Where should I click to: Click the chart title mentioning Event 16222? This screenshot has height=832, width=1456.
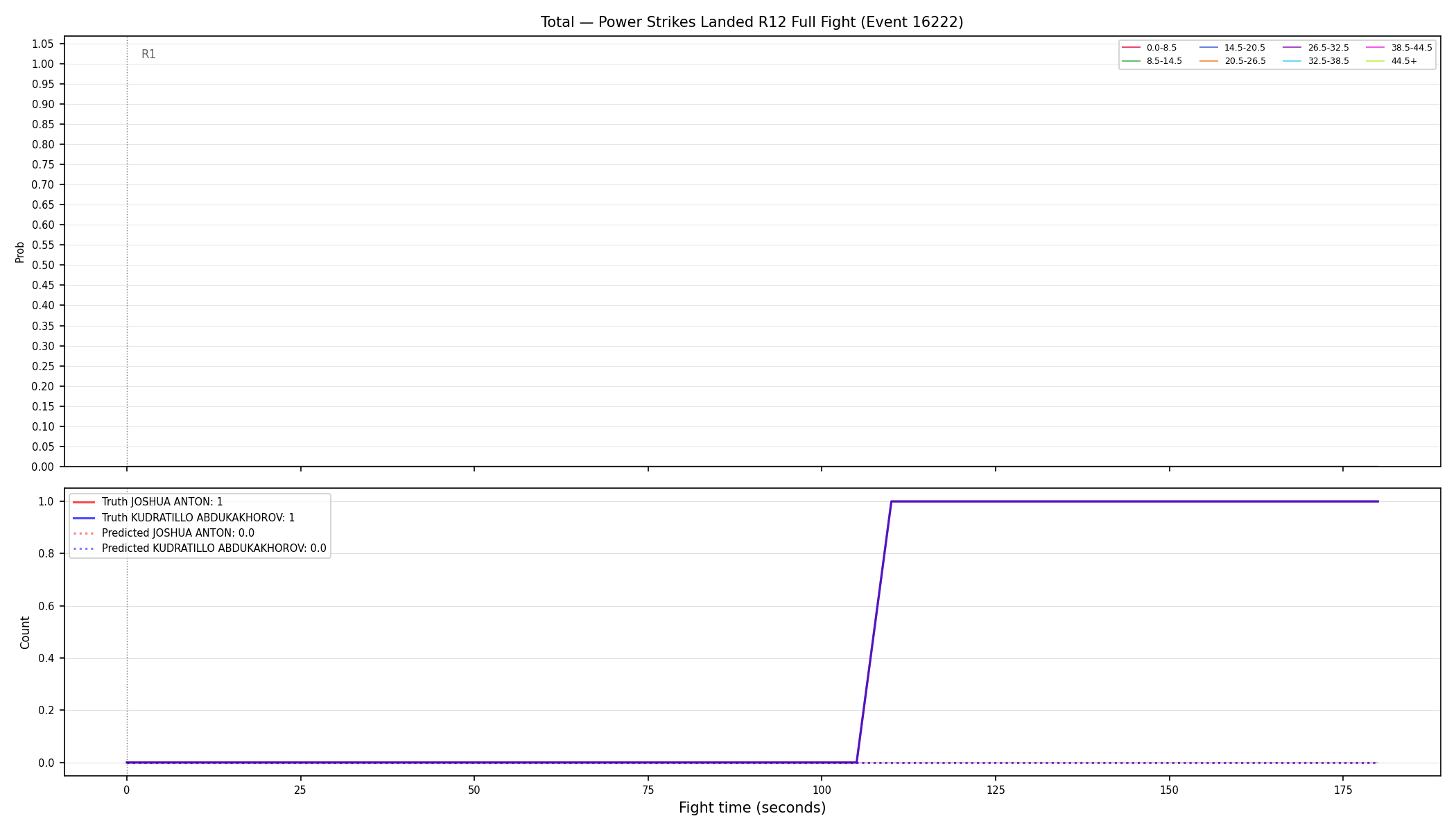tap(752, 22)
